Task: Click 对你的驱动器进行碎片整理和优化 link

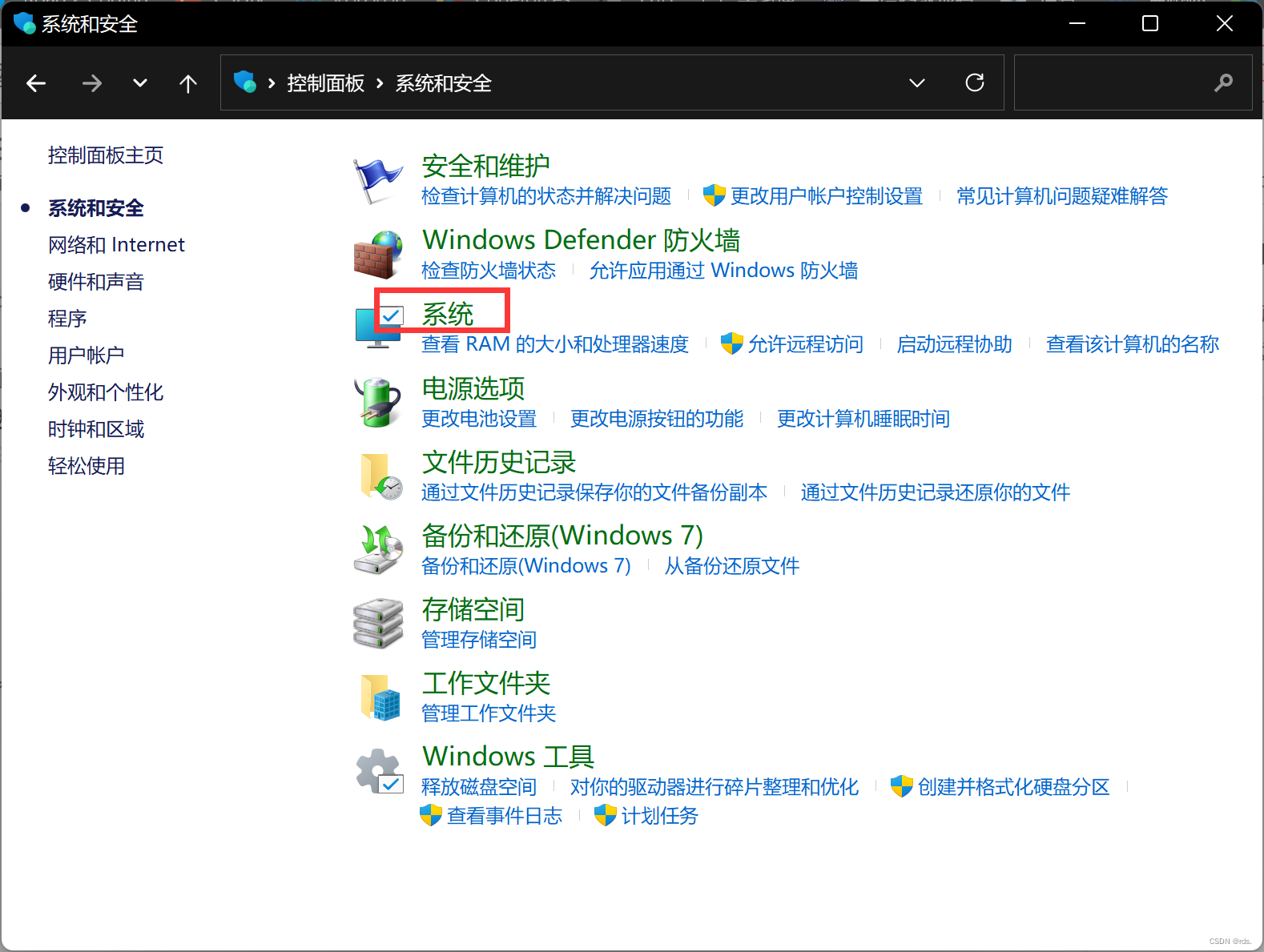Action: point(715,787)
